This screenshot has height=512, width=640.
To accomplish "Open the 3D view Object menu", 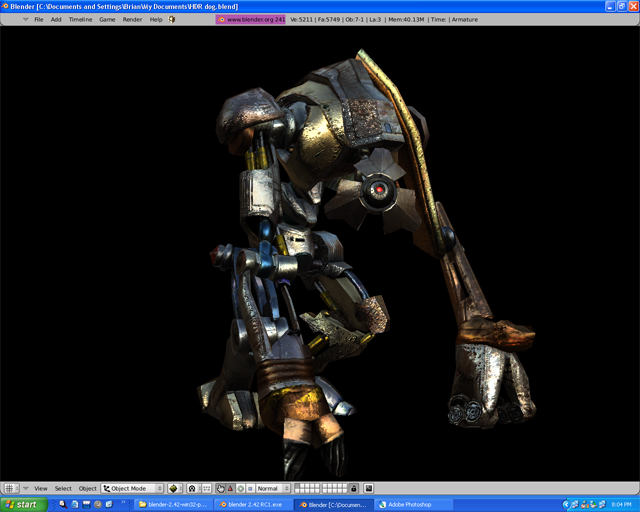I will click(88, 488).
